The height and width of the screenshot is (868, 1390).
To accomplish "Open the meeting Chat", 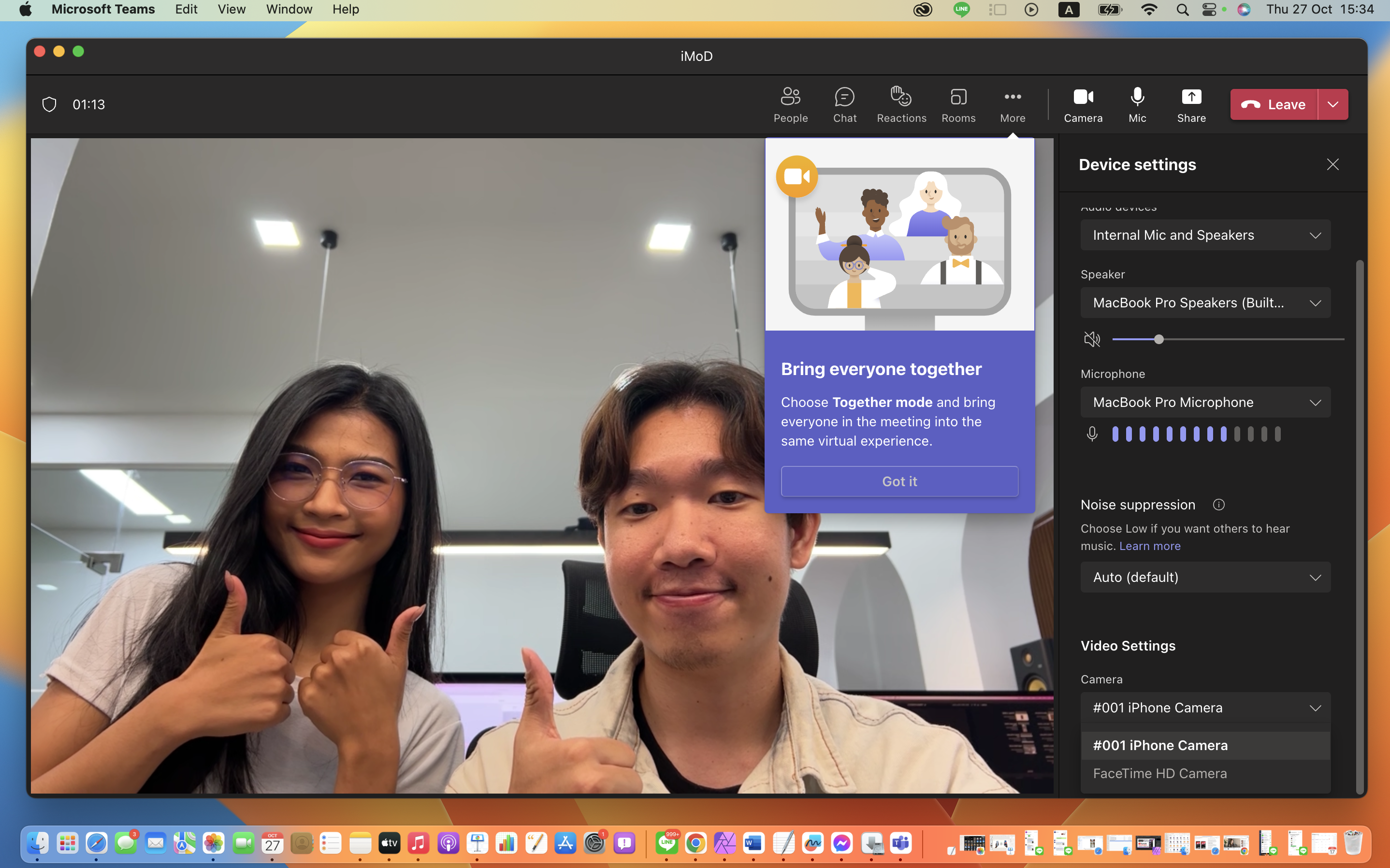I will tap(844, 104).
